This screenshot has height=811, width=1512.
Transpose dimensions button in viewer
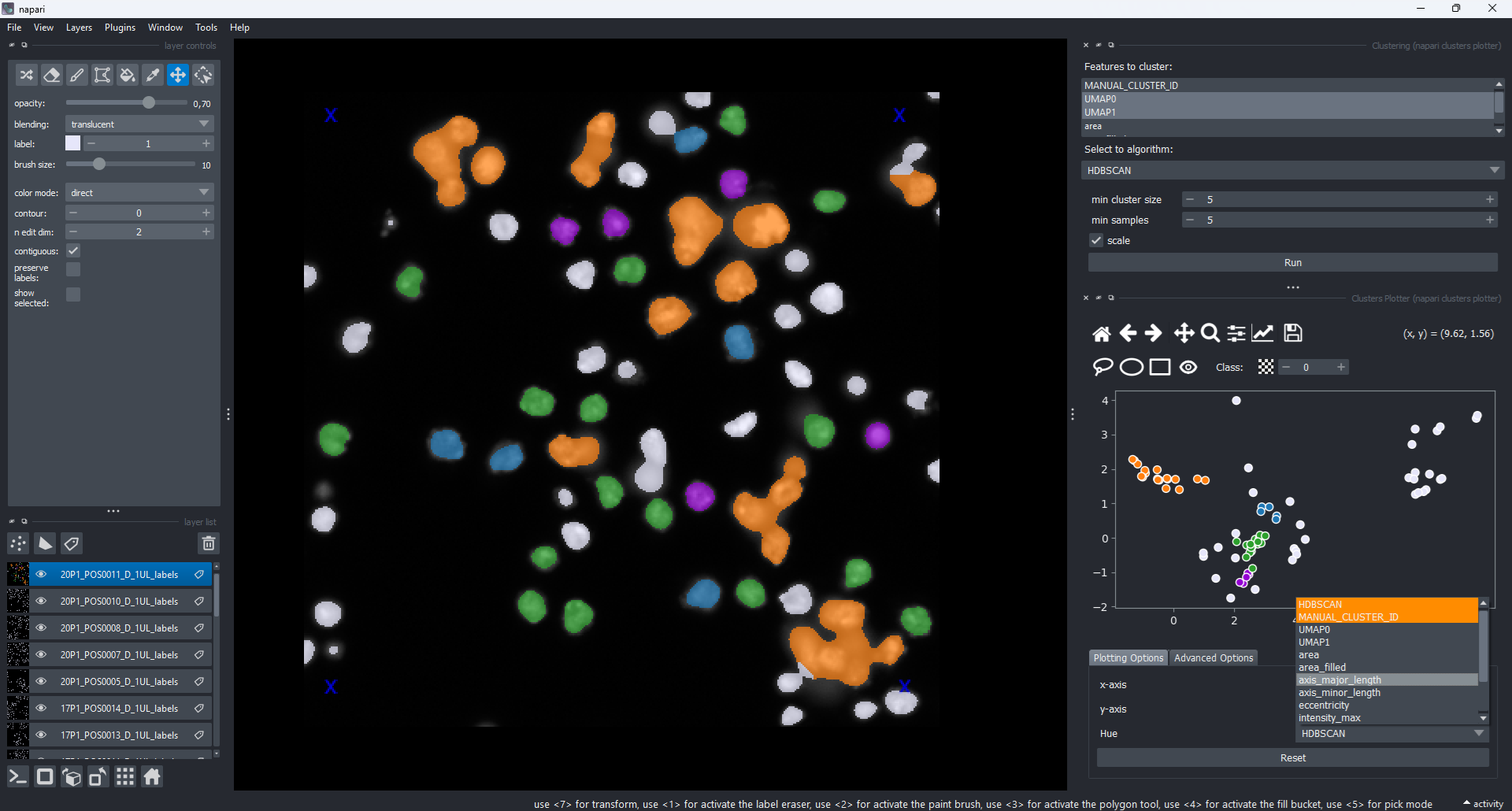click(x=98, y=777)
